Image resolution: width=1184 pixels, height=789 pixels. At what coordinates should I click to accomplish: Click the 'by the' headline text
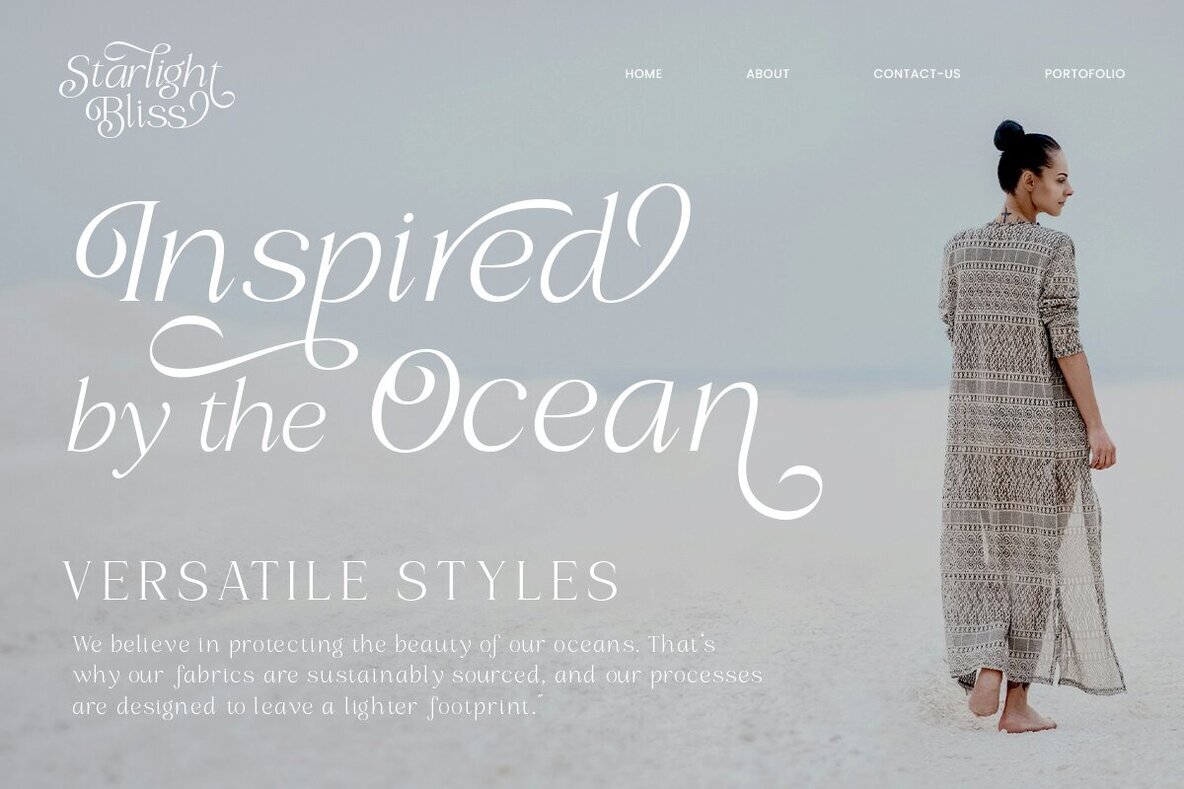click(198, 423)
